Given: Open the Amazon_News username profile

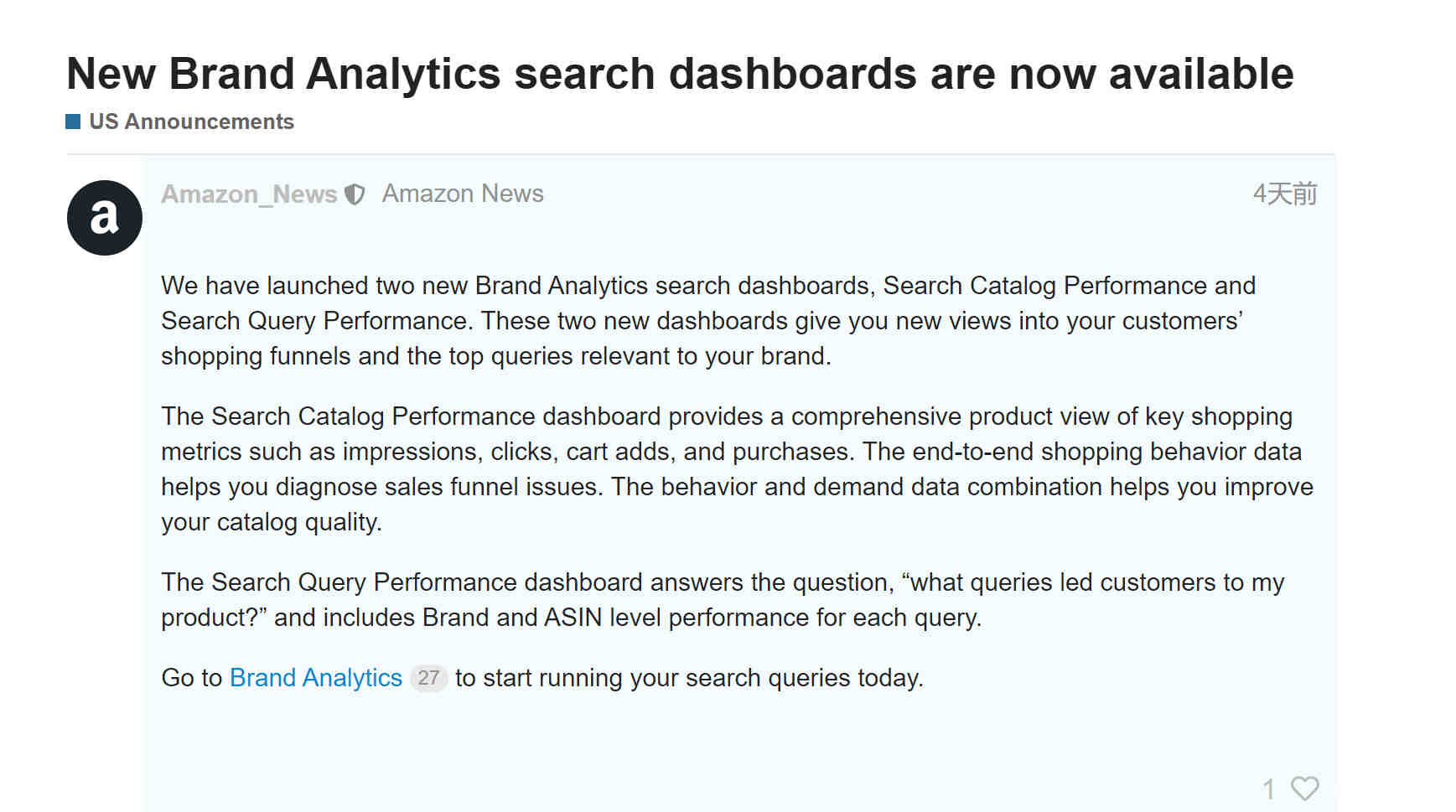Looking at the screenshot, I should pos(249,194).
